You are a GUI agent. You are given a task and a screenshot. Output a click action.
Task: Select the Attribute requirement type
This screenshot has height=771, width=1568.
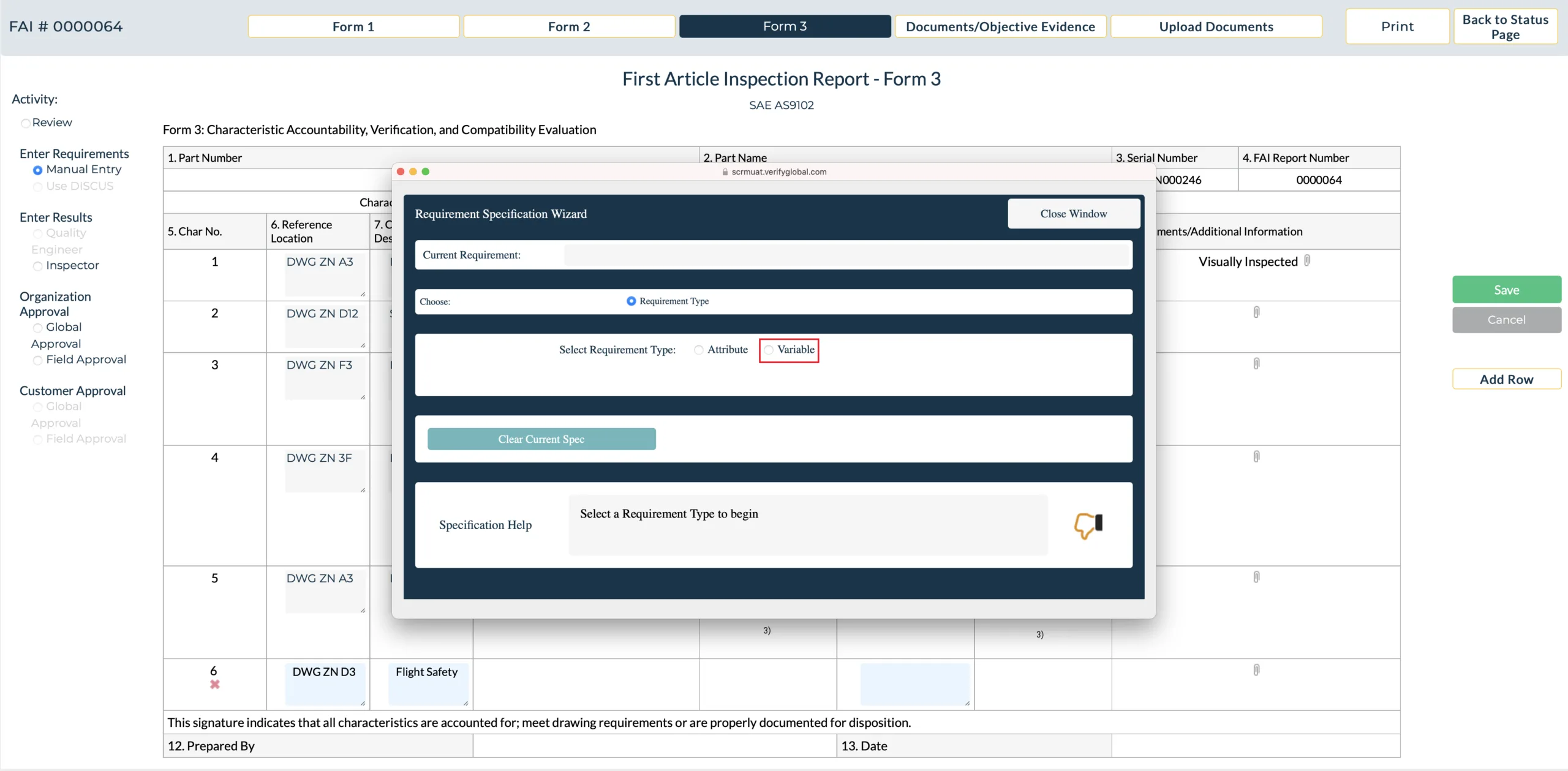[699, 350]
